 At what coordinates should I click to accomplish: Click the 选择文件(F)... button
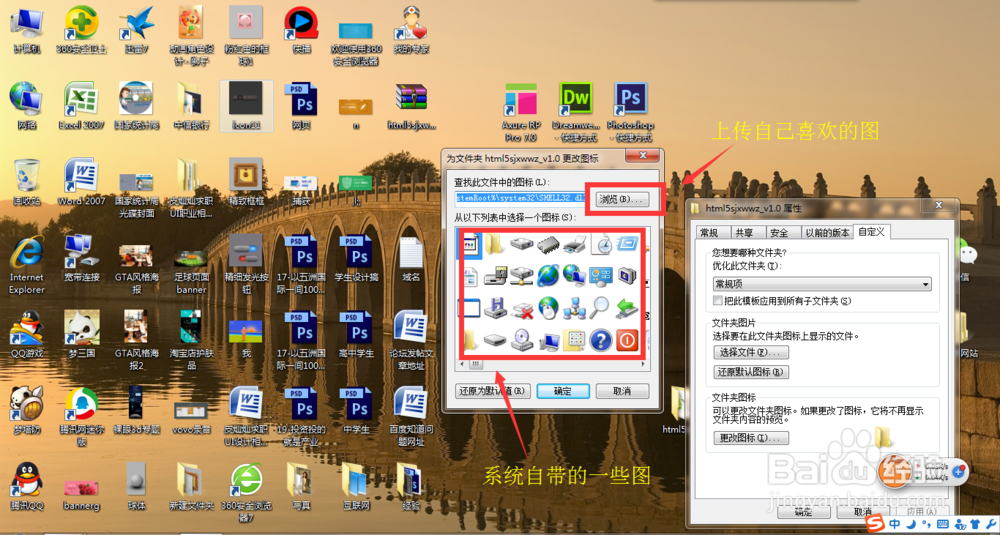coord(751,352)
